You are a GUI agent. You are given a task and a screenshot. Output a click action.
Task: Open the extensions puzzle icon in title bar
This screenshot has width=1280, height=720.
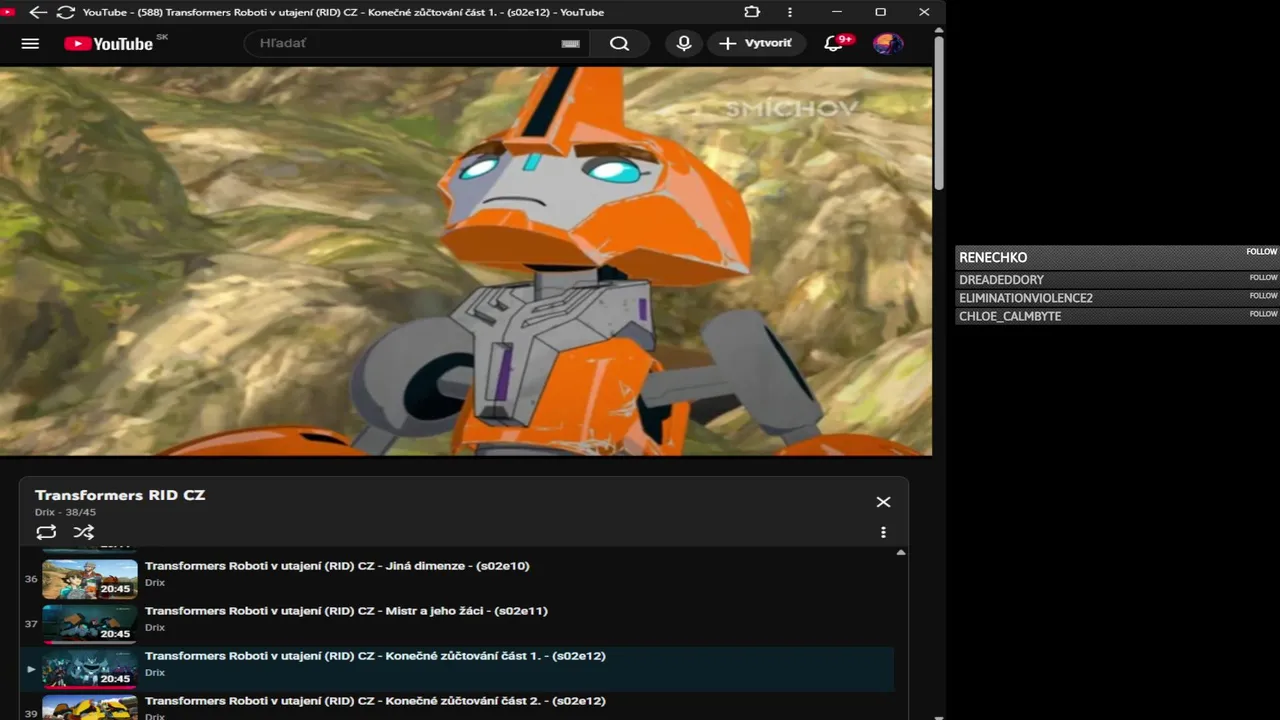click(752, 12)
